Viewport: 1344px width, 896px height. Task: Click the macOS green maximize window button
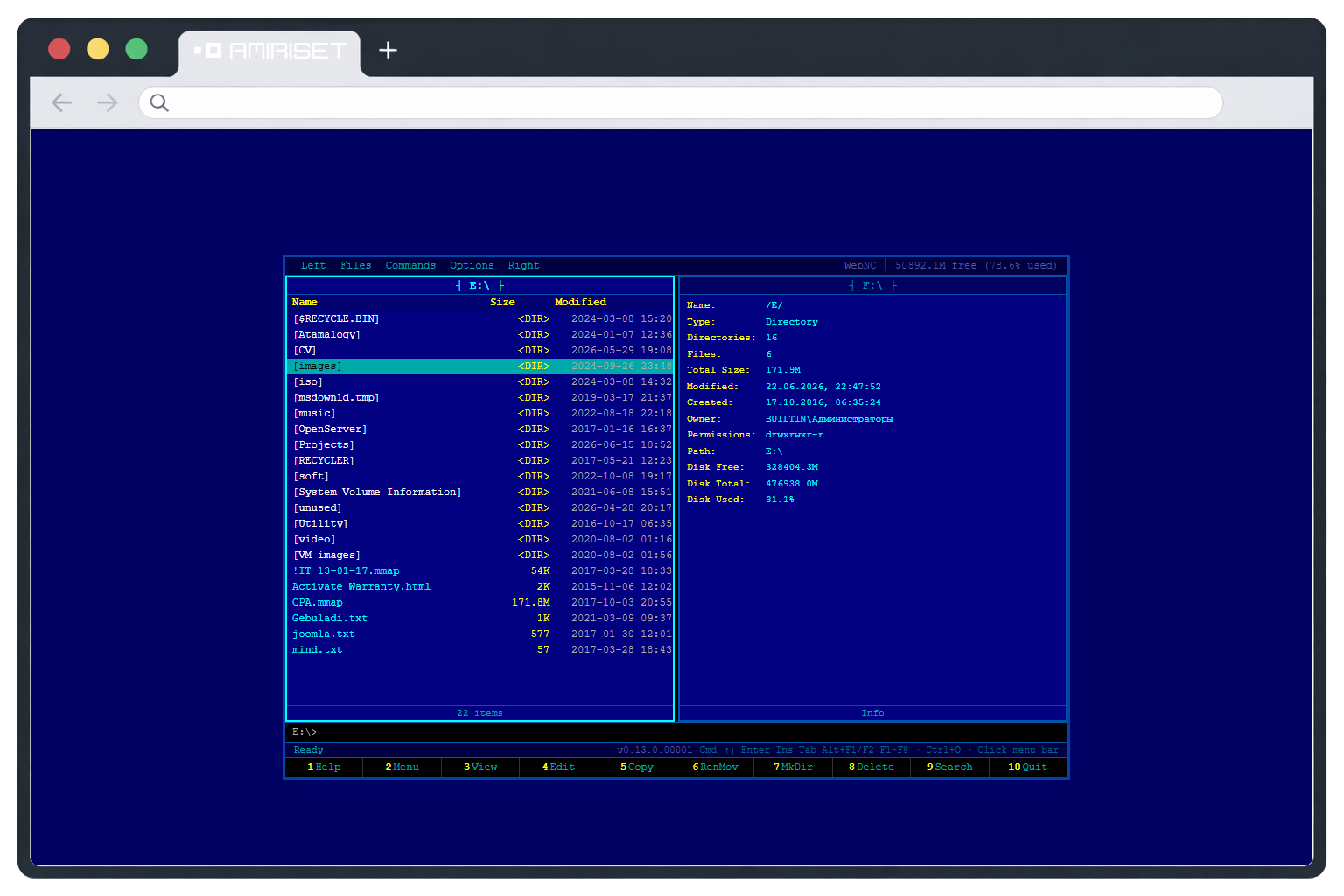tap(136, 49)
